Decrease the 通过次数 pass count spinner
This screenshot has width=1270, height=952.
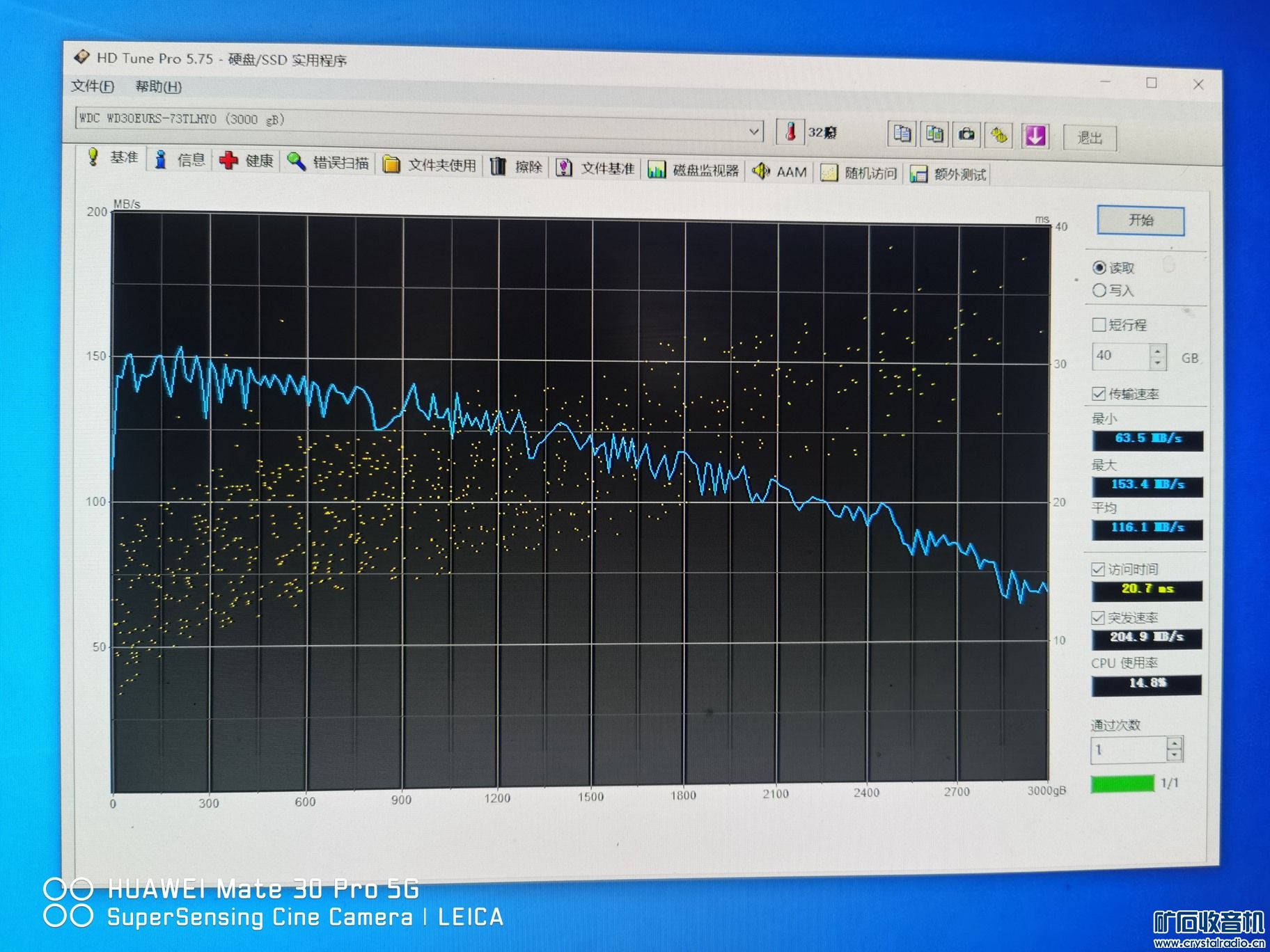pyautogui.click(x=1174, y=756)
